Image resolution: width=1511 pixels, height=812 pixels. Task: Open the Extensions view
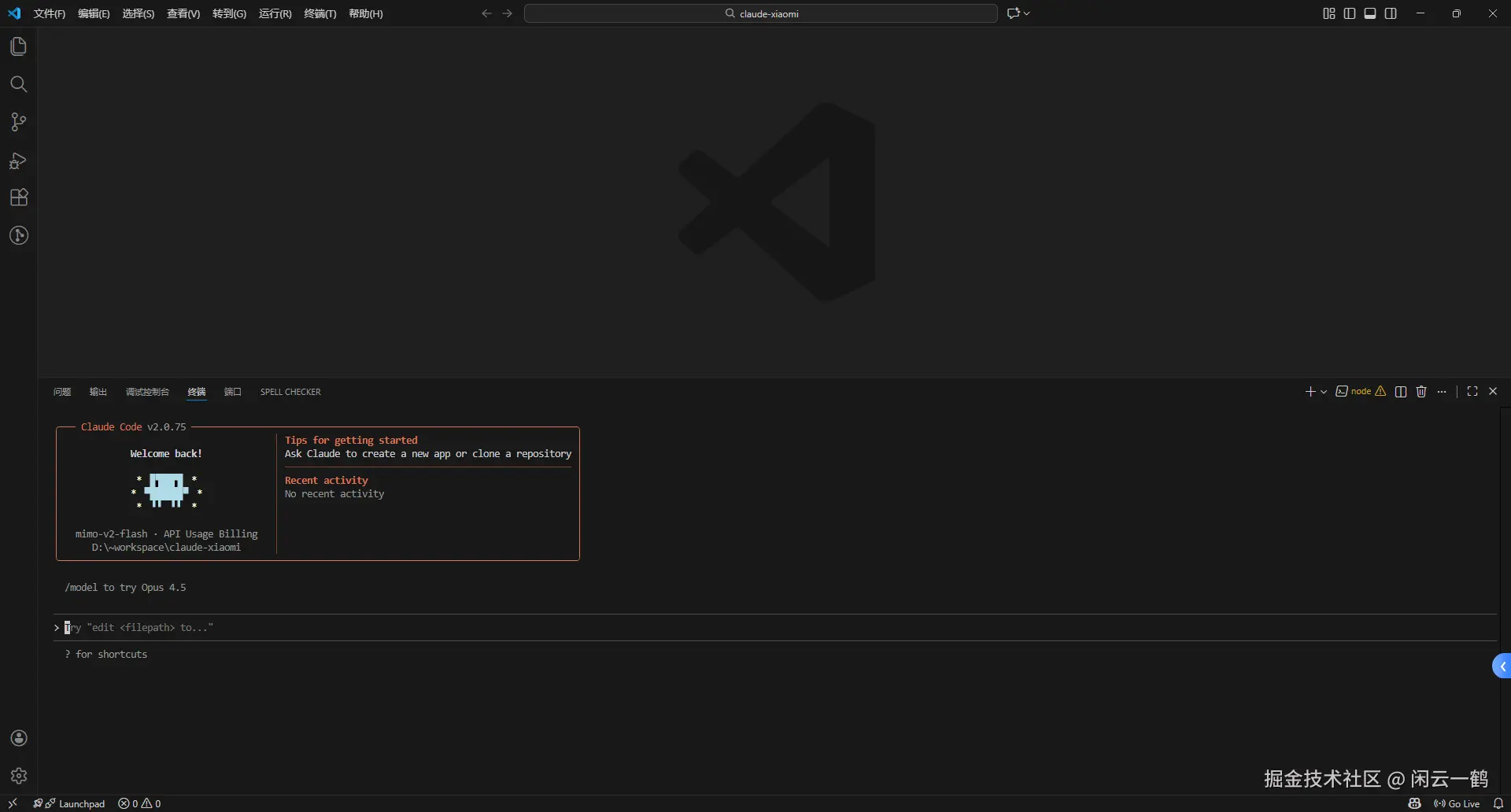point(18,197)
